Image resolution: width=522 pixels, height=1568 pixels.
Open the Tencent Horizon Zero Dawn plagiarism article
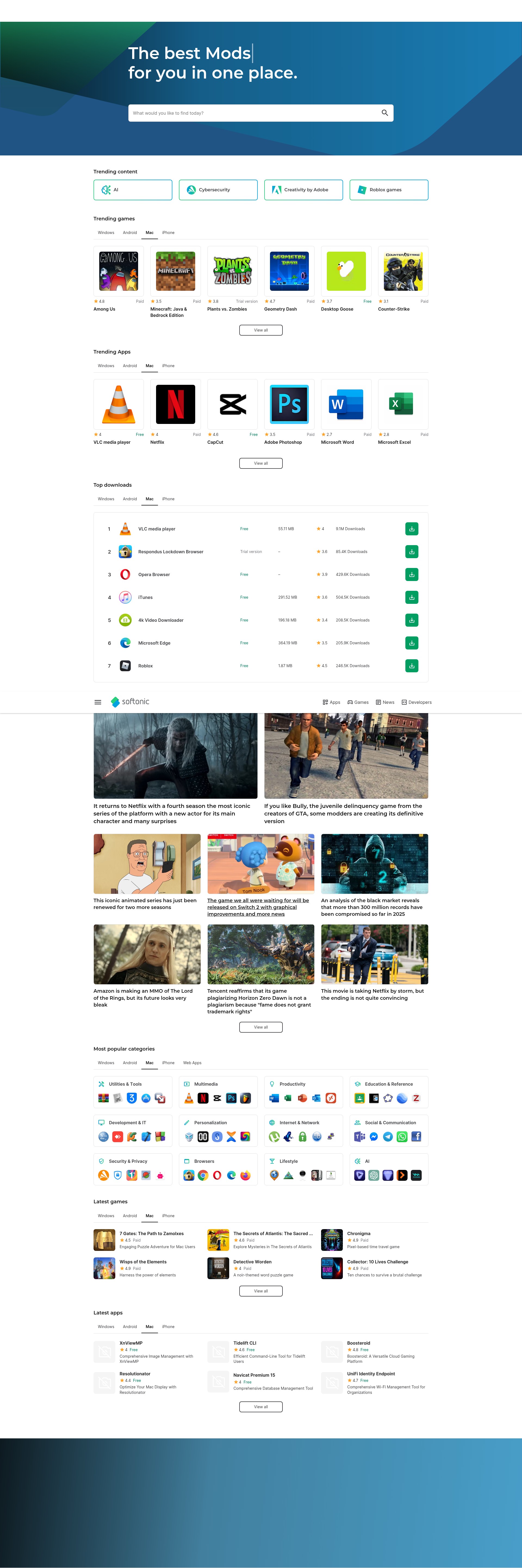[x=261, y=1001]
